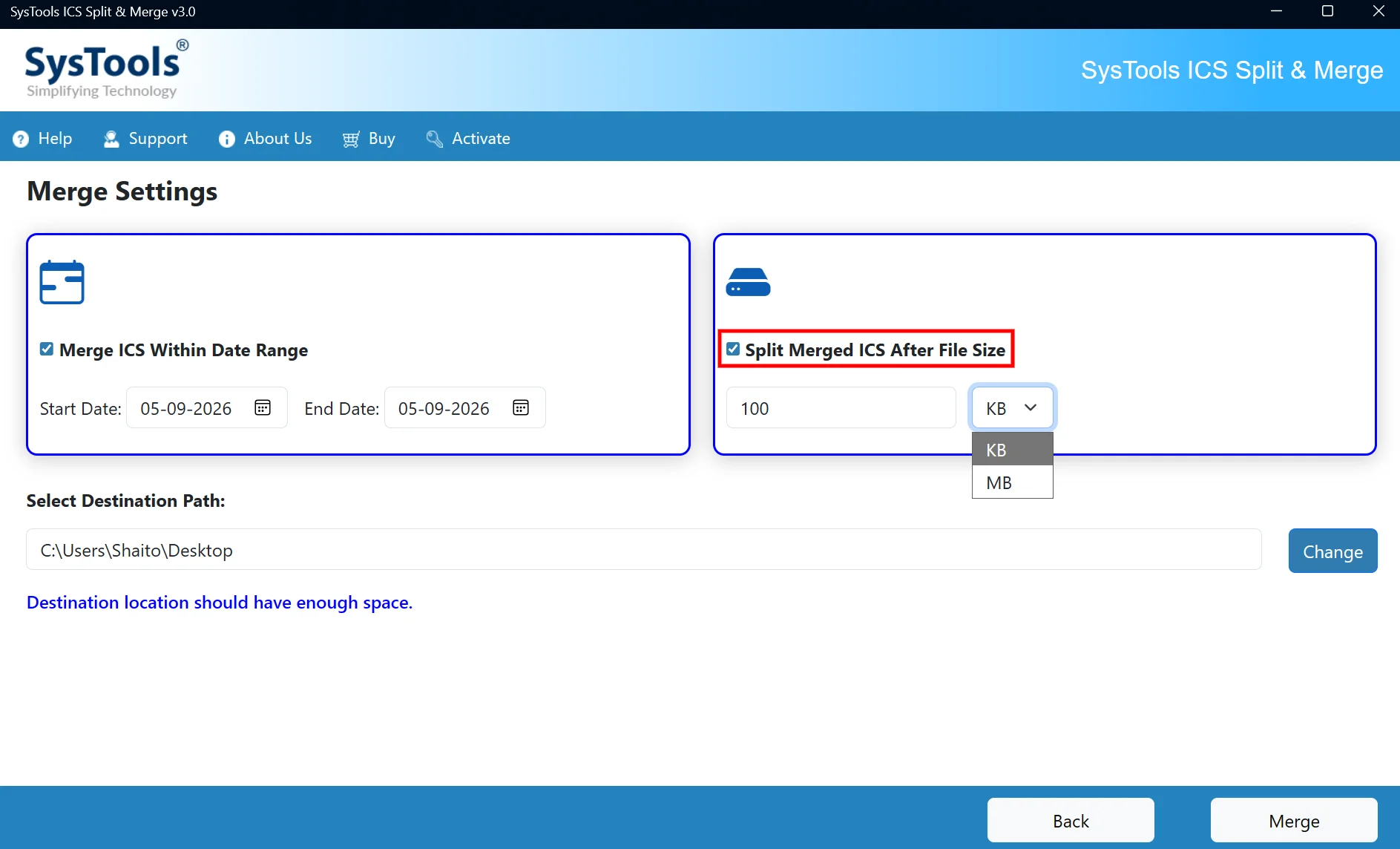Uncheck Split Merged ICS After File Size
This screenshot has width=1400, height=849.
[x=733, y=349]
